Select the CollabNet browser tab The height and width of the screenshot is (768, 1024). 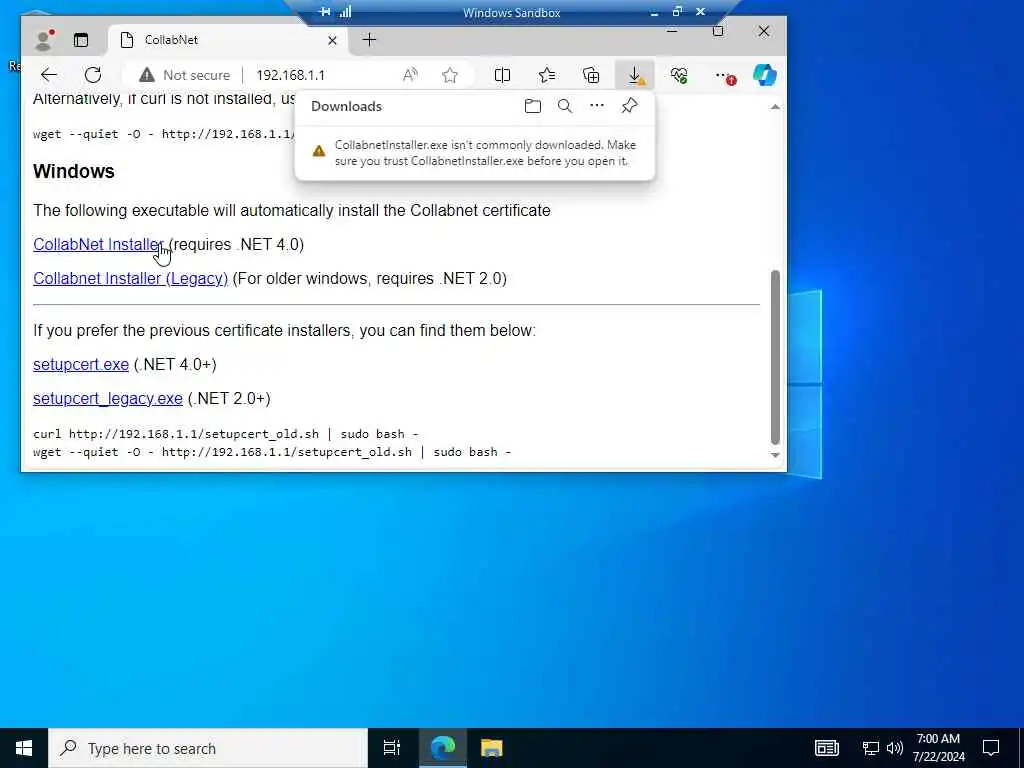(229, 40)
